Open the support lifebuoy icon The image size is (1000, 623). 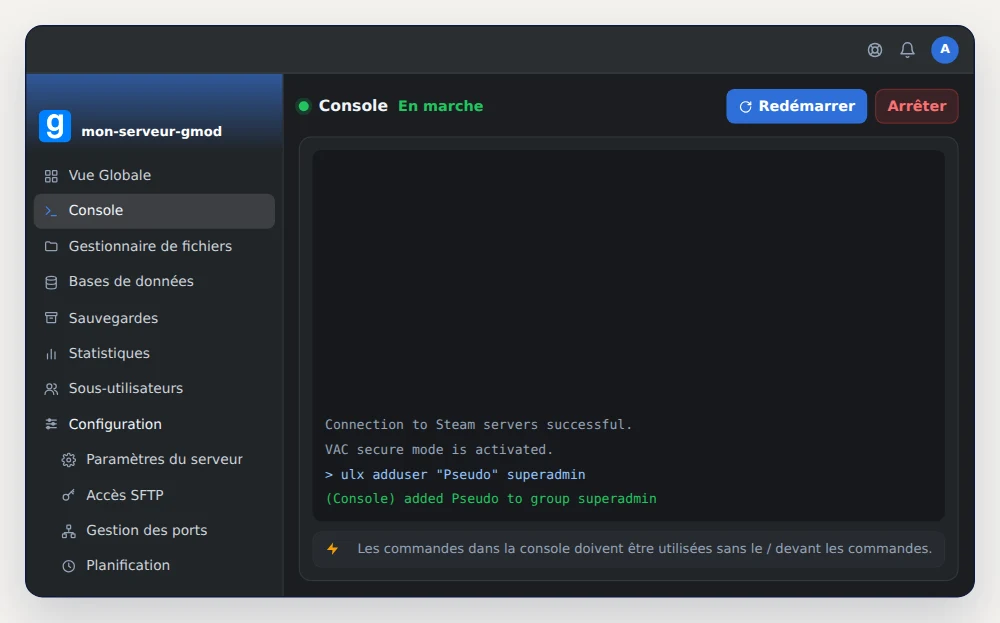pos(874,50)
